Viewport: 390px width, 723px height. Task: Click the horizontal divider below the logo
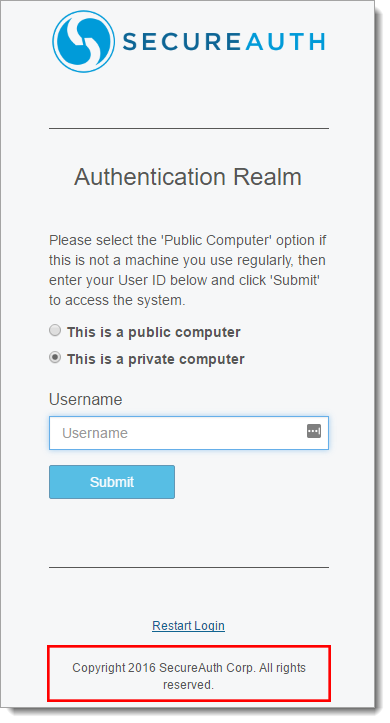[189, 129]
